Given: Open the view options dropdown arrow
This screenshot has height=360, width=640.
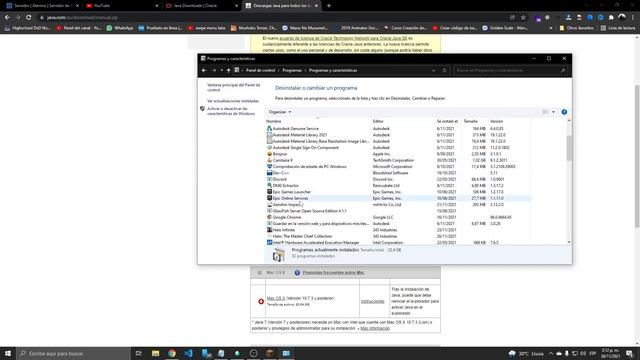Looking at the screenshot, I should pos(553,112).
